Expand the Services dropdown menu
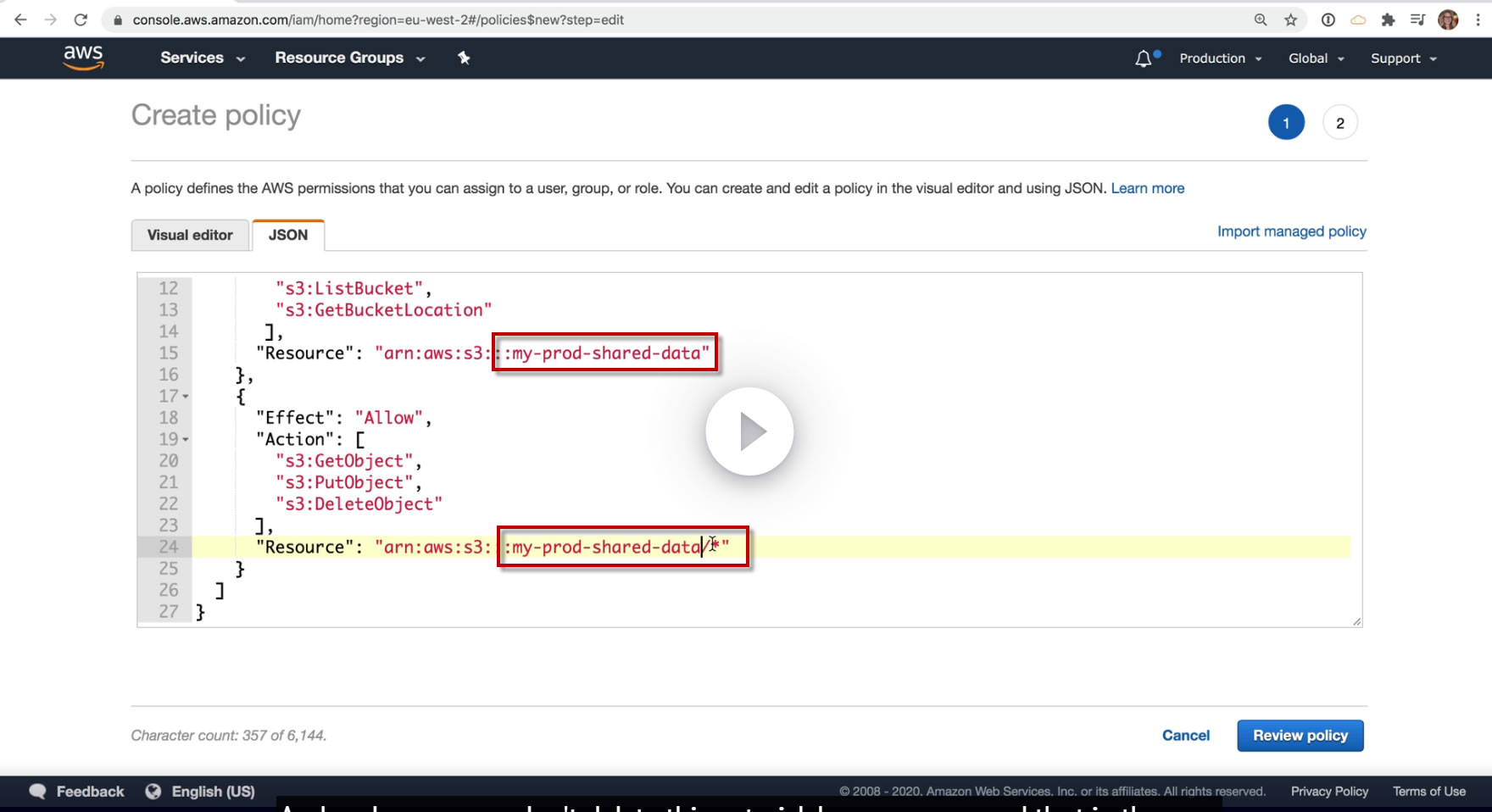Screen dimensions: 1492x812 point(203,58)
